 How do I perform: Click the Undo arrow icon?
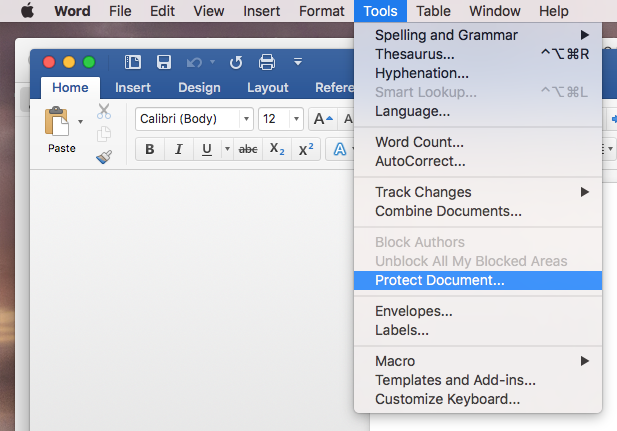click(194, 62)
